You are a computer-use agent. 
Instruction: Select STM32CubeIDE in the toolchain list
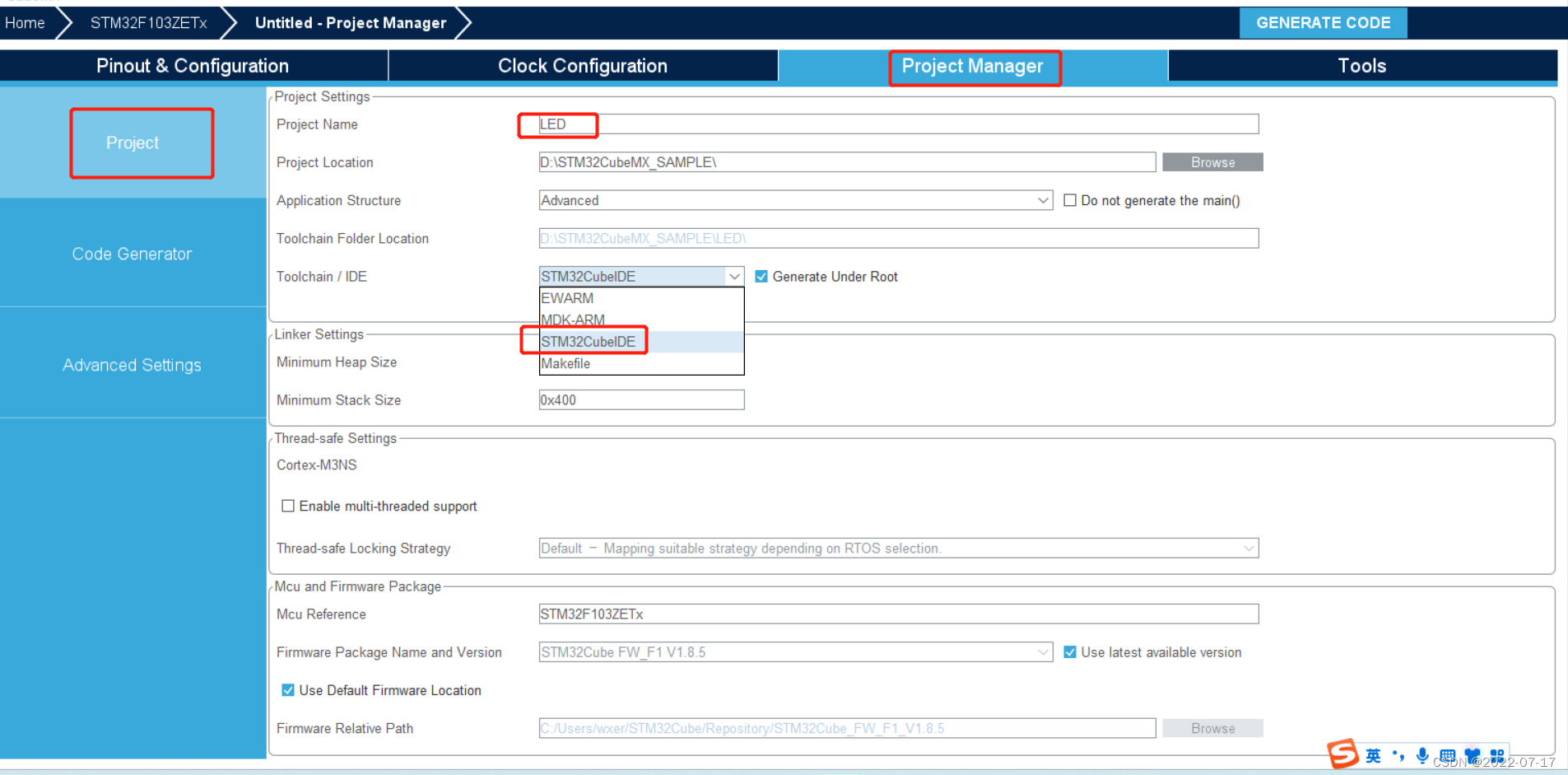coord(641,342)
